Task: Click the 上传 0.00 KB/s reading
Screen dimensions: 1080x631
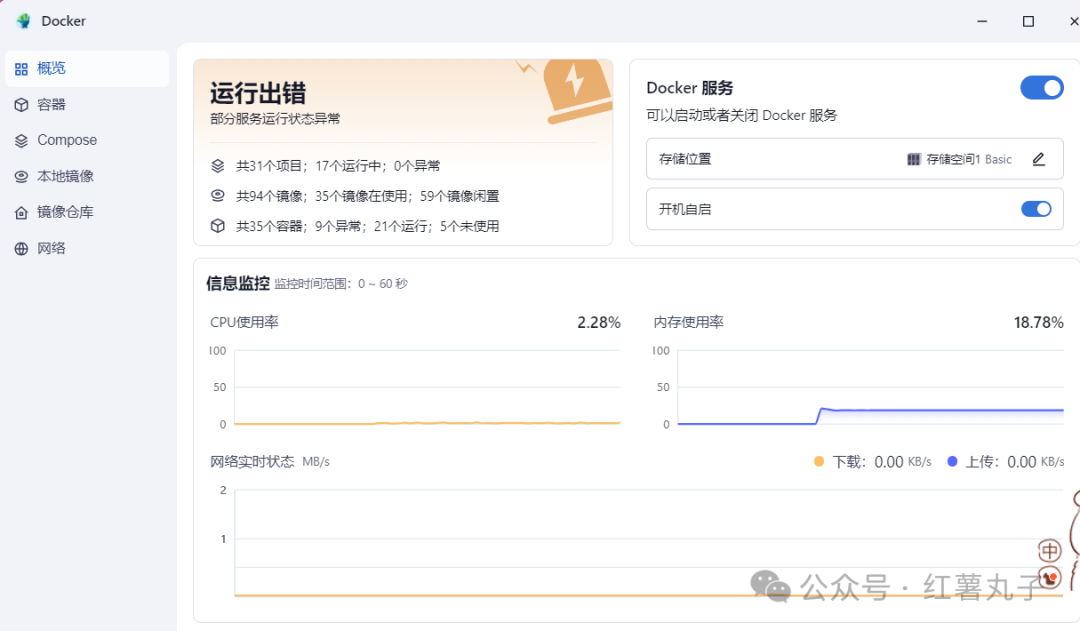Action: coord(1035,462)
